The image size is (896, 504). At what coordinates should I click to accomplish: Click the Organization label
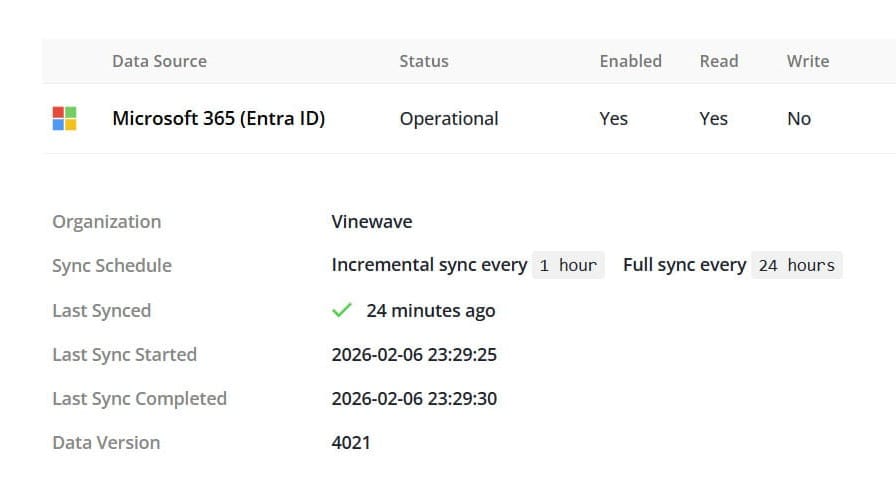pos(107,222)
